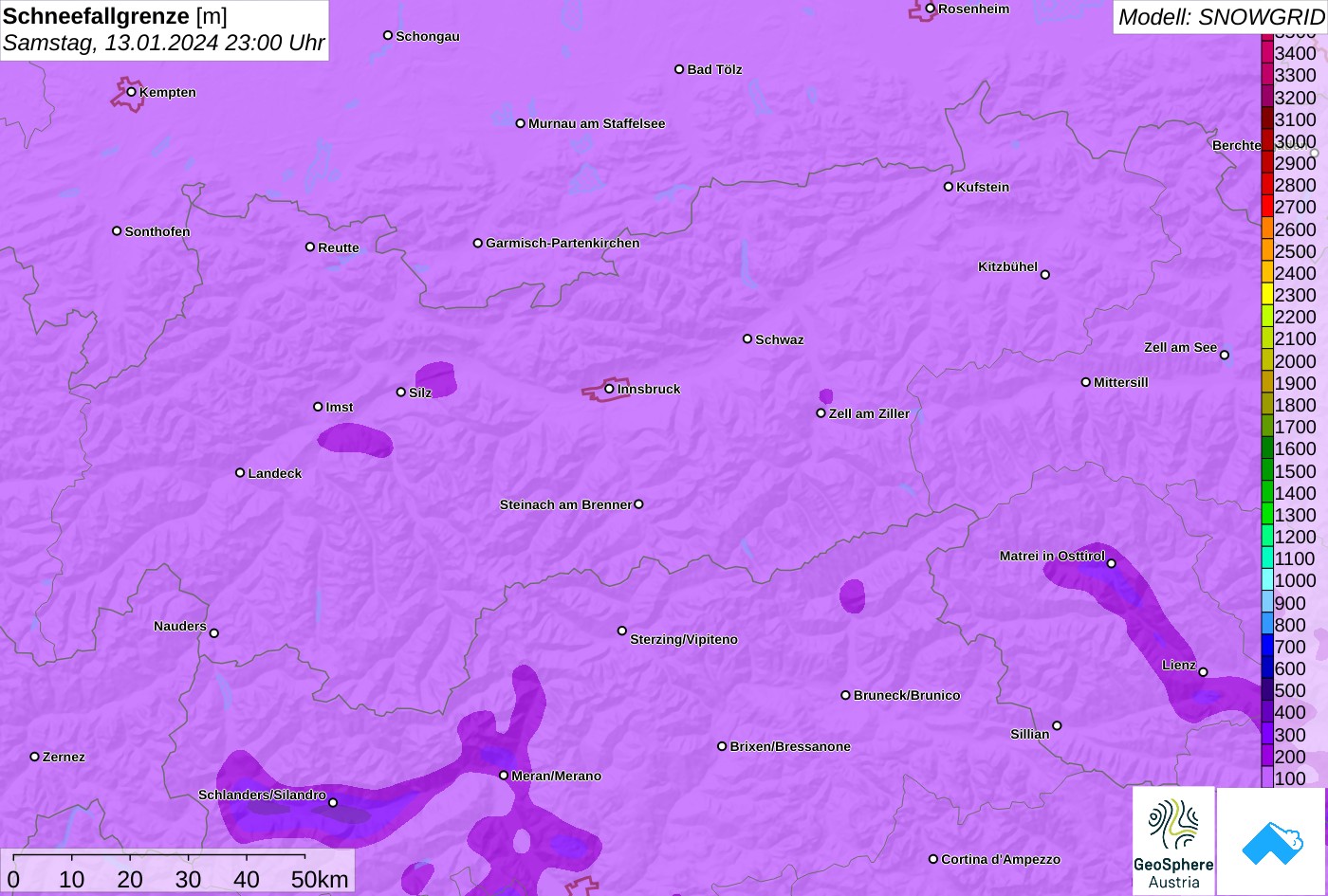Click the Mittersill label

coord(1121,382)
